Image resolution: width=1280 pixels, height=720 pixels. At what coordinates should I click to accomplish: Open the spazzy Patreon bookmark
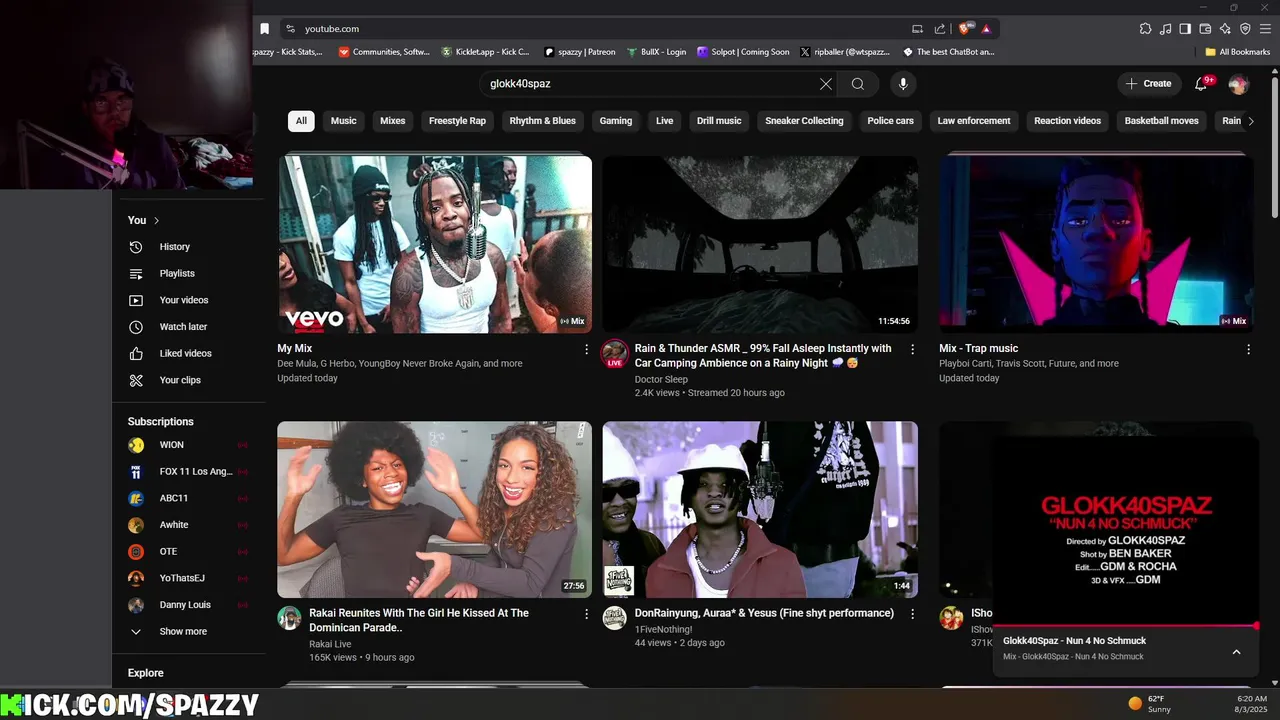pyautogui.click(x=580, y=52)
